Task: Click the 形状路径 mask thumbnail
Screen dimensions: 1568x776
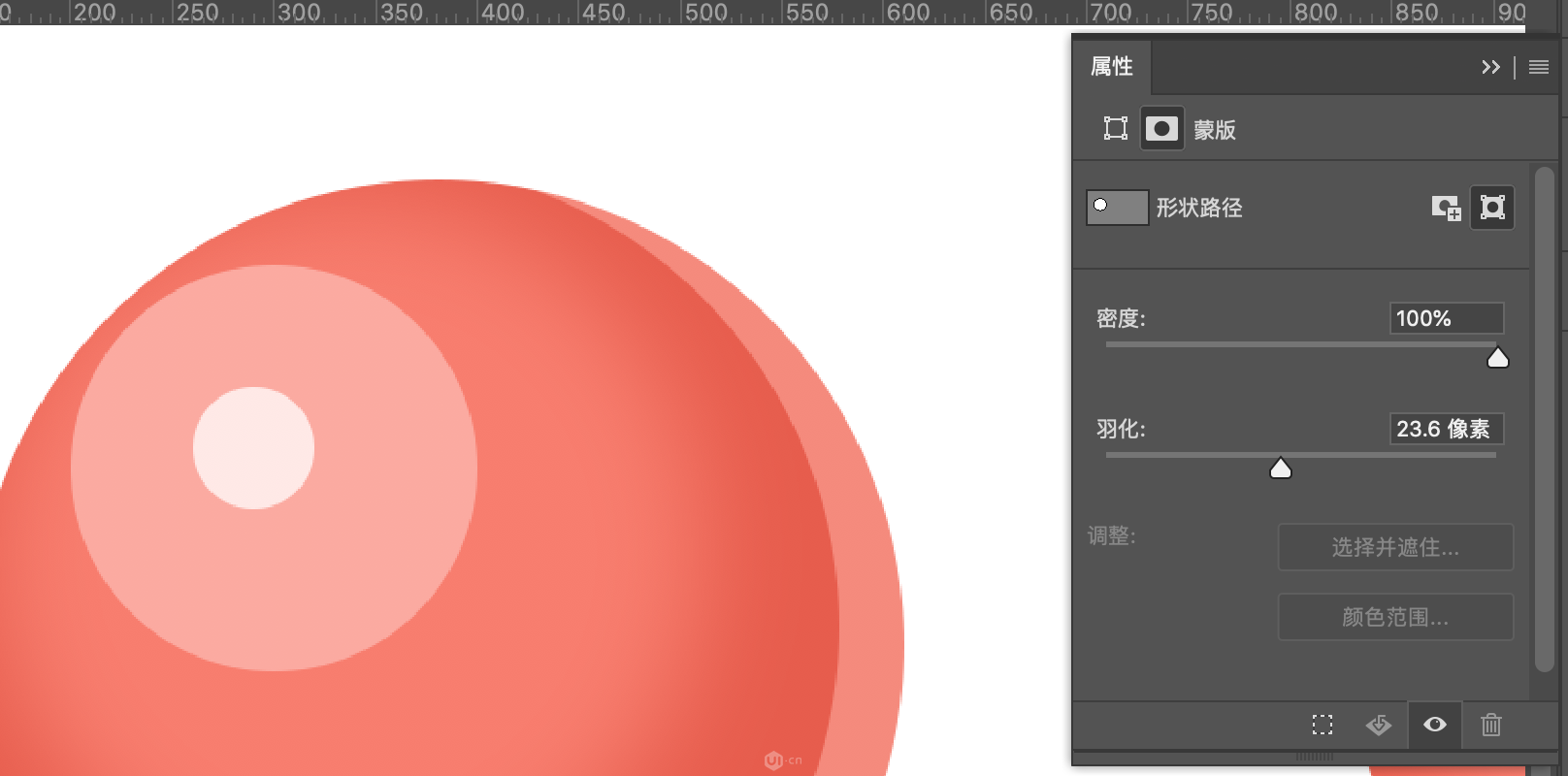Action: [1118, 208]
